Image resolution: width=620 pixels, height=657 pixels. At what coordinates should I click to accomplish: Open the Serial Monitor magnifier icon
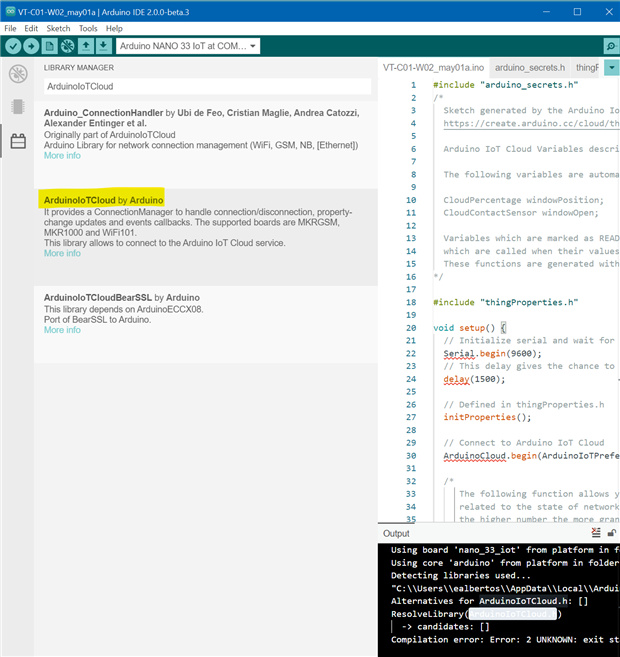tap(610, 46)
